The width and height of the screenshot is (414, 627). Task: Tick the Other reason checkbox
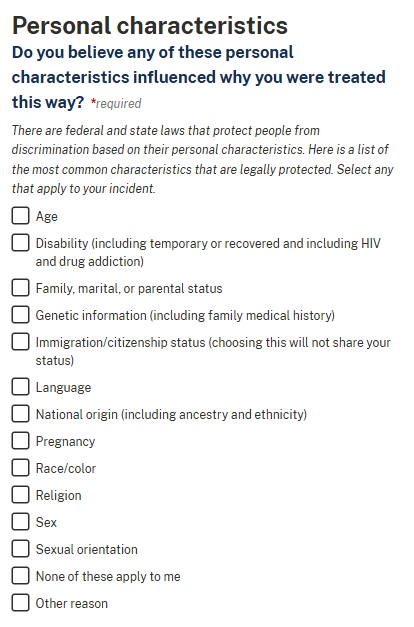(x=20, y=603)
